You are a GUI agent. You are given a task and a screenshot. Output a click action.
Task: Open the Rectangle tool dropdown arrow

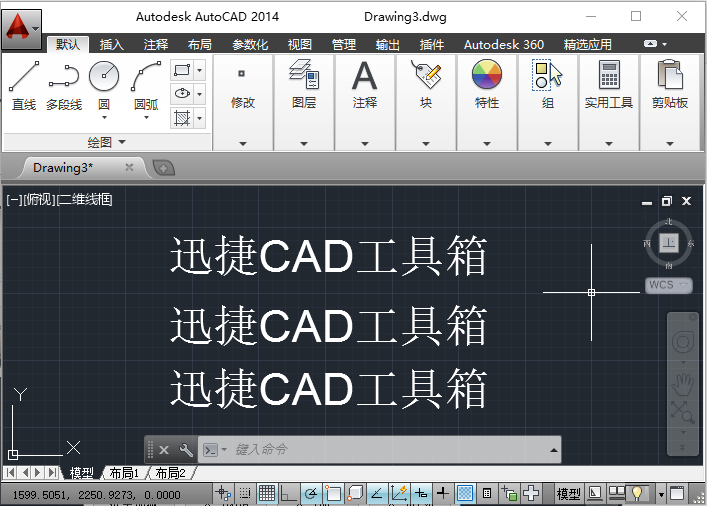[200, 70]
